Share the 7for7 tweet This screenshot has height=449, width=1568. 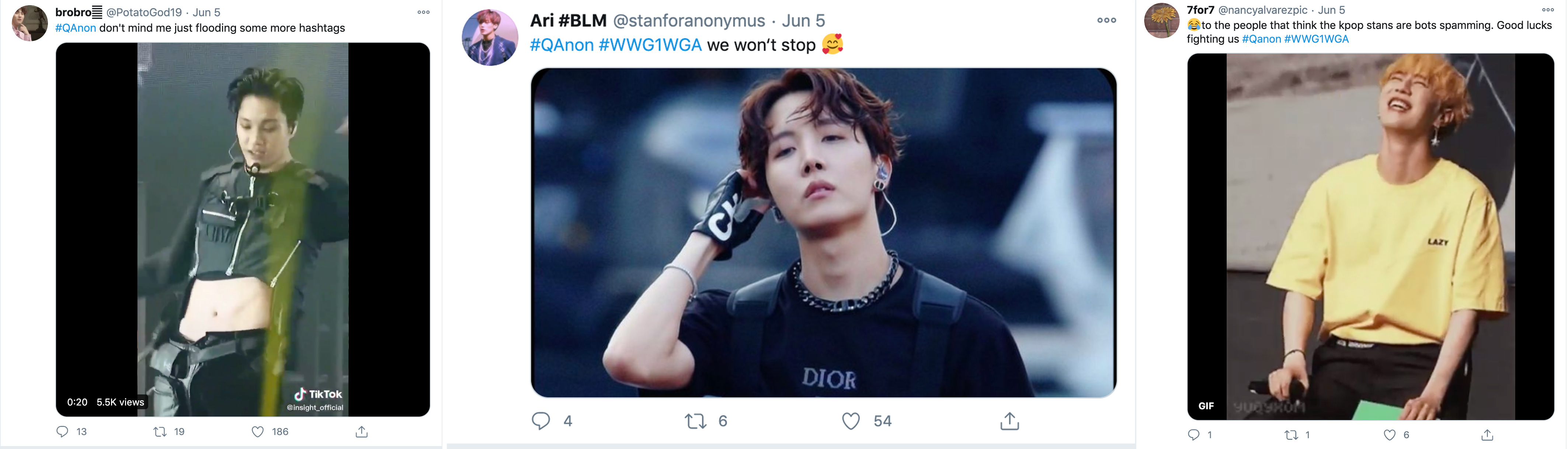click(1487, 435)
